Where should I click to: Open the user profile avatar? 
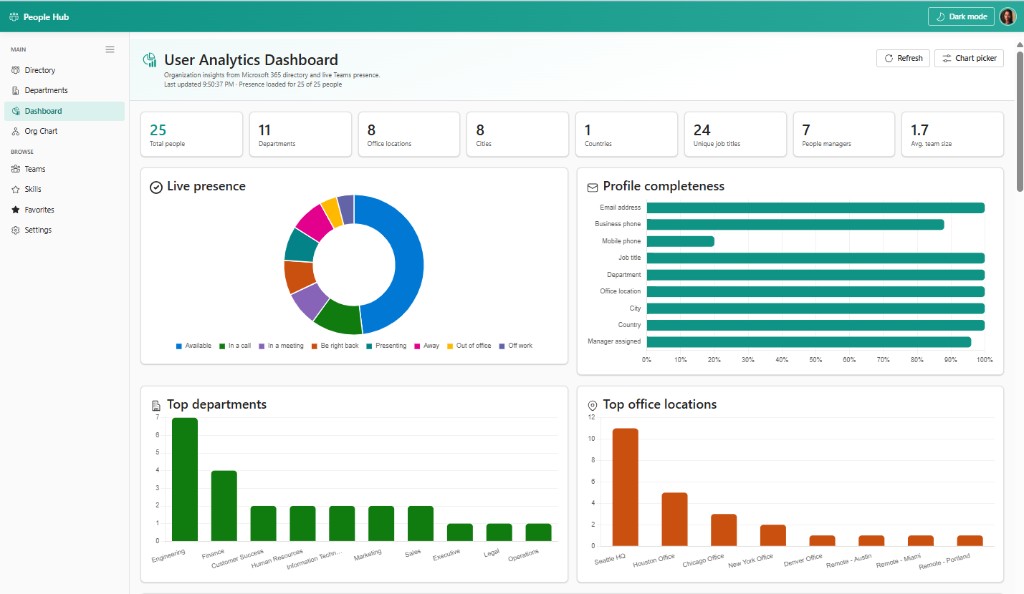tap(1008, 16)
